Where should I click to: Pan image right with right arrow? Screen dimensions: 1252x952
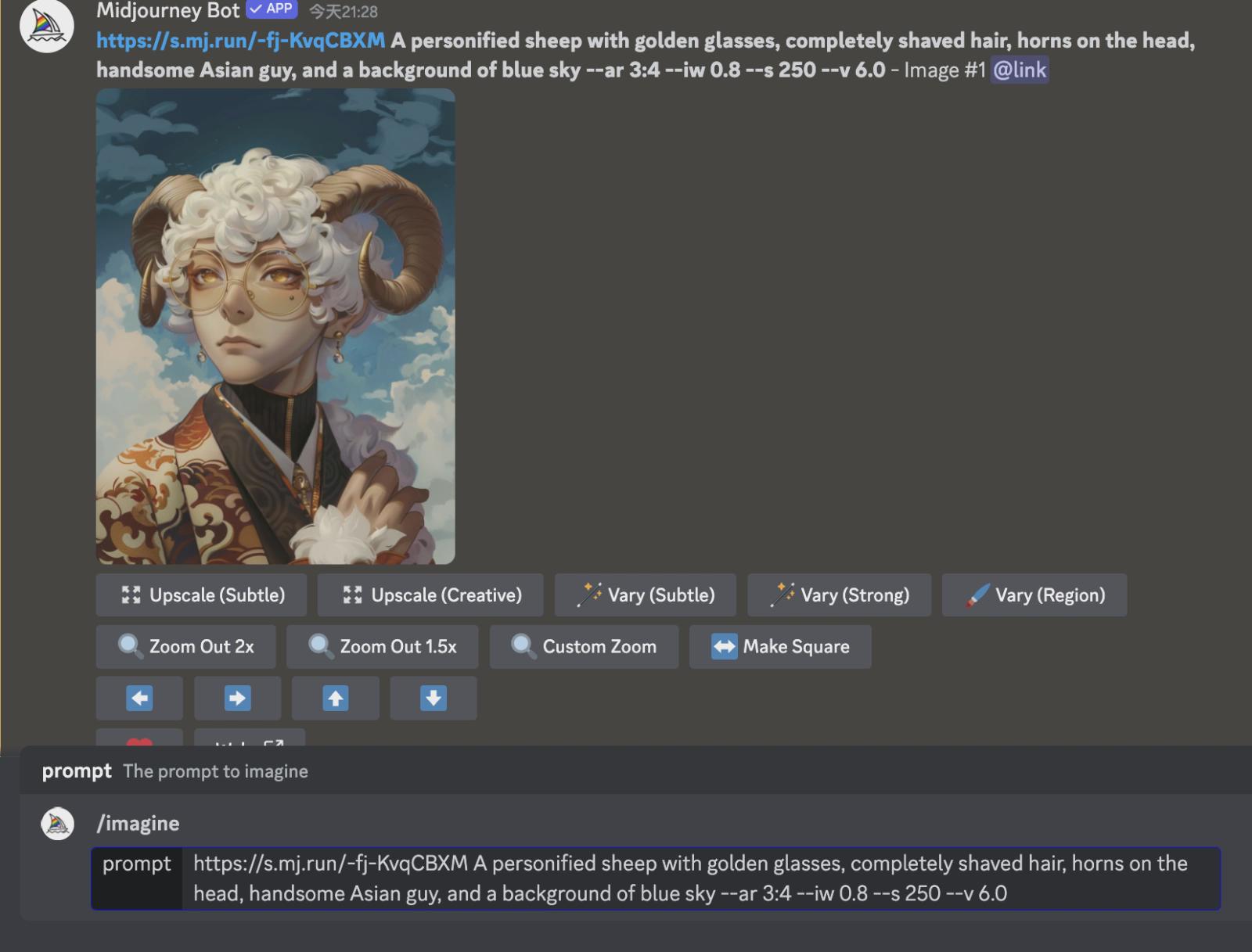point(237,698)
